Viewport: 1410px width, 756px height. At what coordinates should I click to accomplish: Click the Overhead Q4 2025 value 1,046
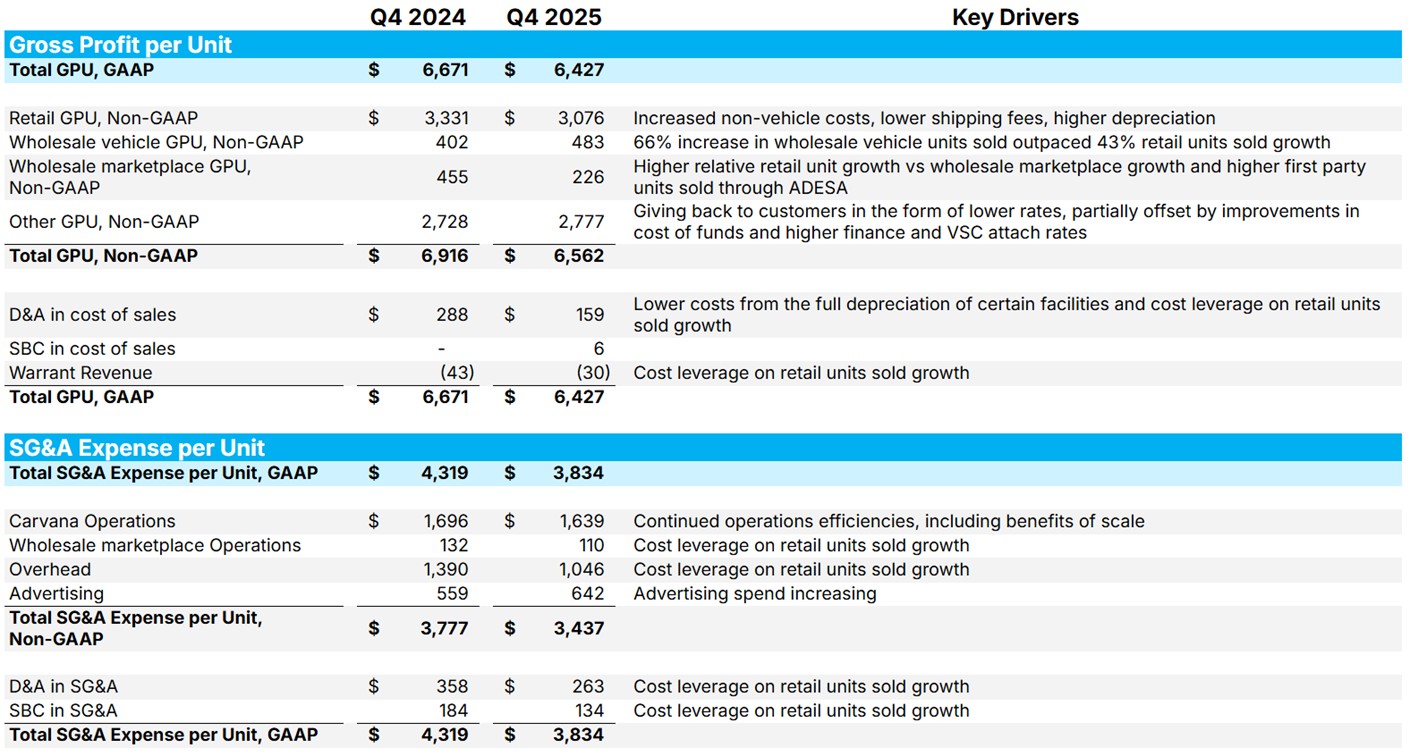coord(581,570)
